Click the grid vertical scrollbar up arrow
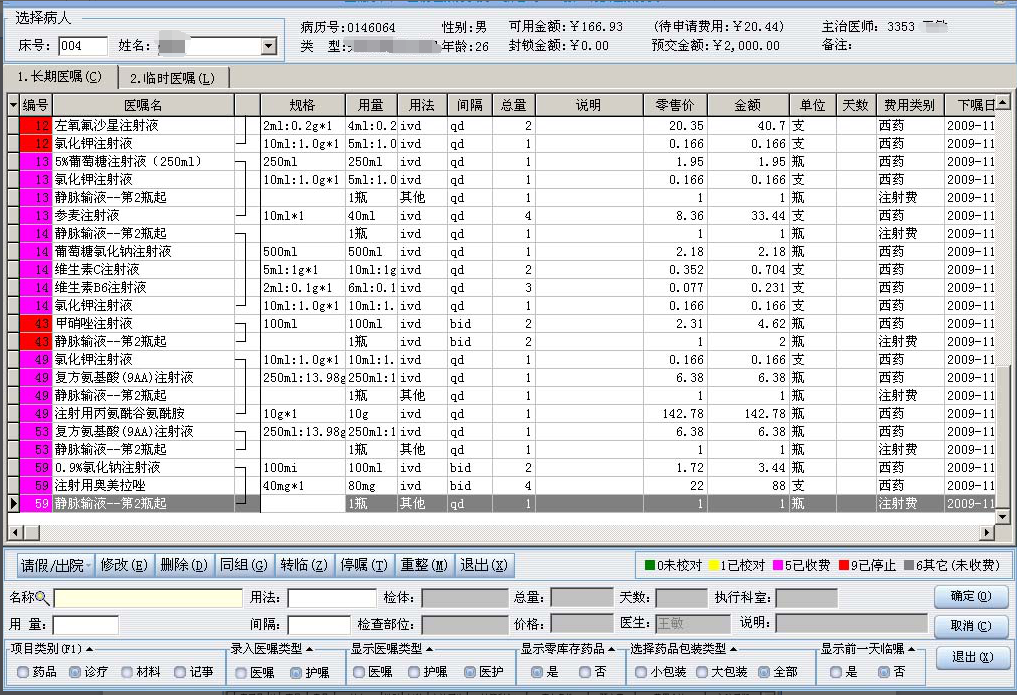The image size is (1017, 695). (x=1002, y=102)
